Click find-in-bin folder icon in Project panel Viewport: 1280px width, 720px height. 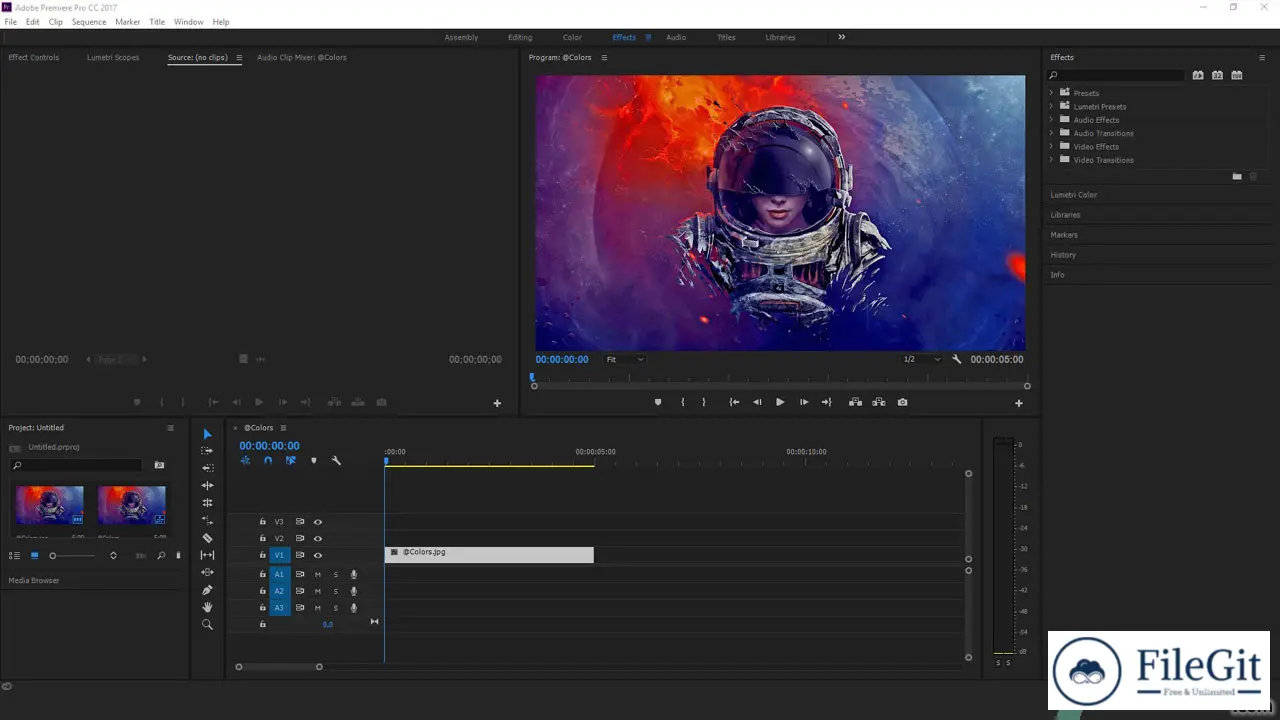pyautogui.click(x=159, y=465)
